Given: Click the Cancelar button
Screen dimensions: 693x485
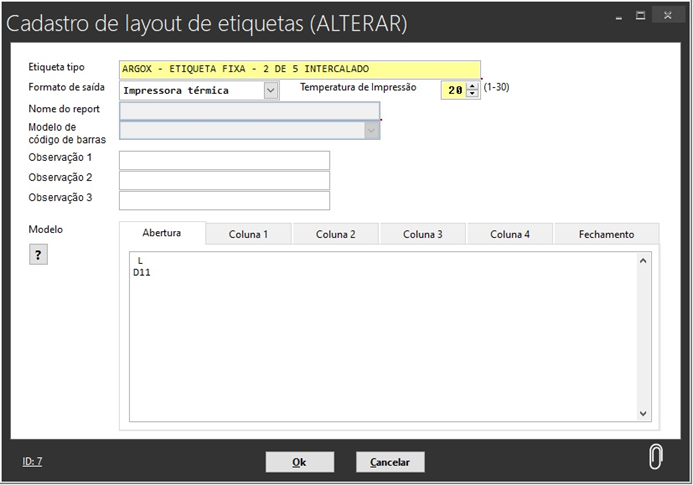Looking at the screenshot, I should pyautogui.click(x=390, y=462).
